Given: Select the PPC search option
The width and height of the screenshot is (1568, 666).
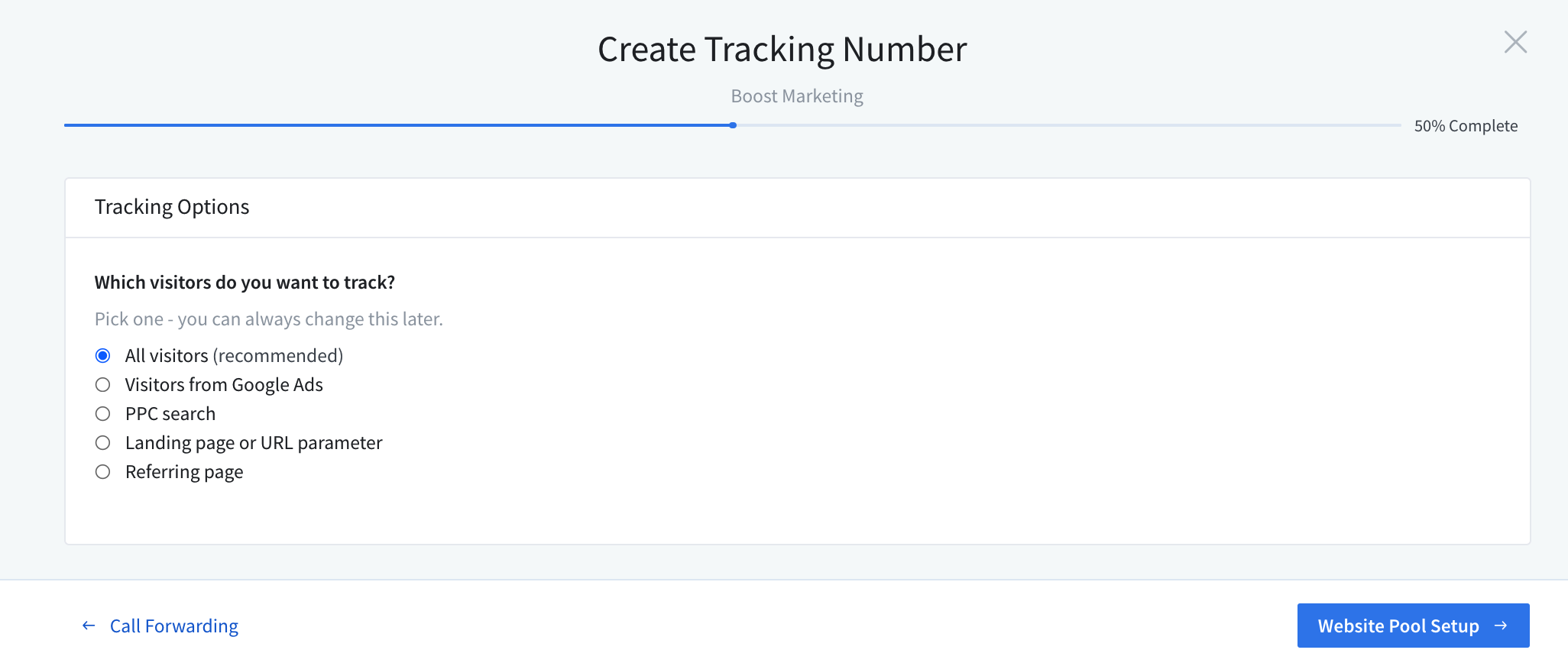Looking at the screenshot, I should 103,414.
